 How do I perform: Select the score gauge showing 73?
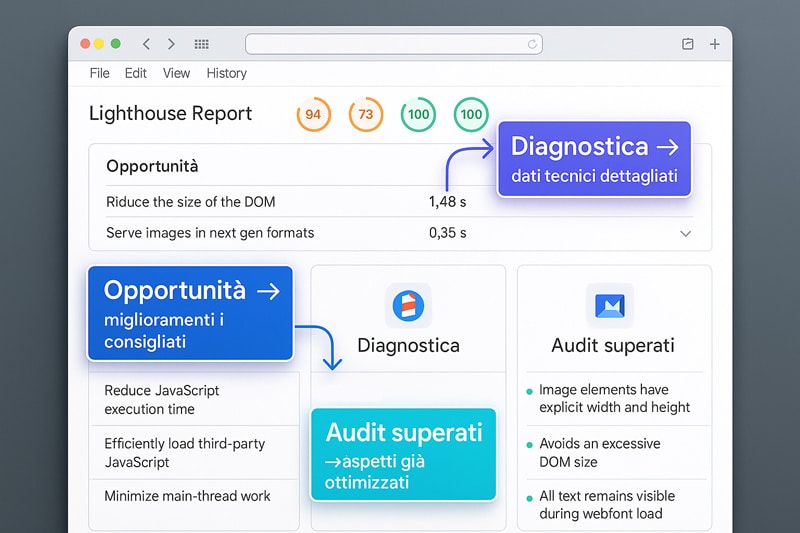(366, 114)
